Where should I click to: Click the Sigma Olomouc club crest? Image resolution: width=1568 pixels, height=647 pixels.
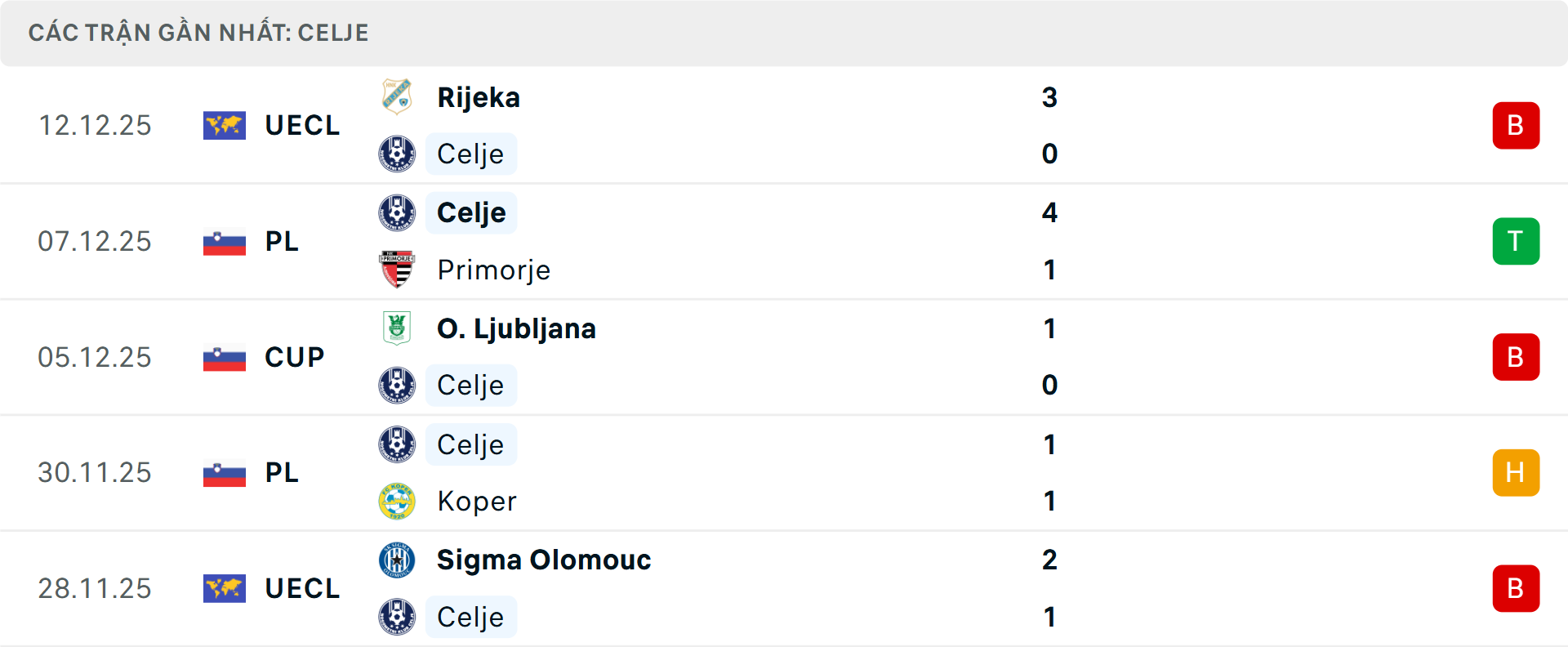pyautogui.click(x=397, y=560)
